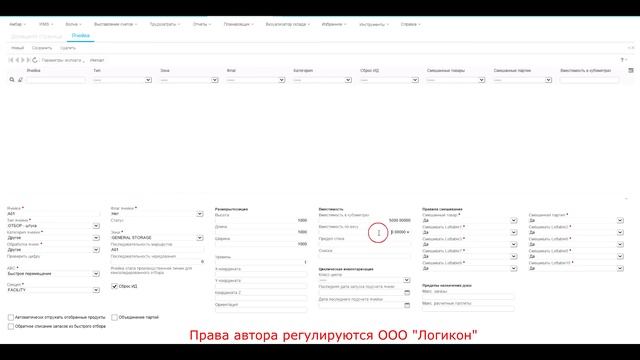Enable automatic shipping of picked products checkbox

click(x=11, y=317)
